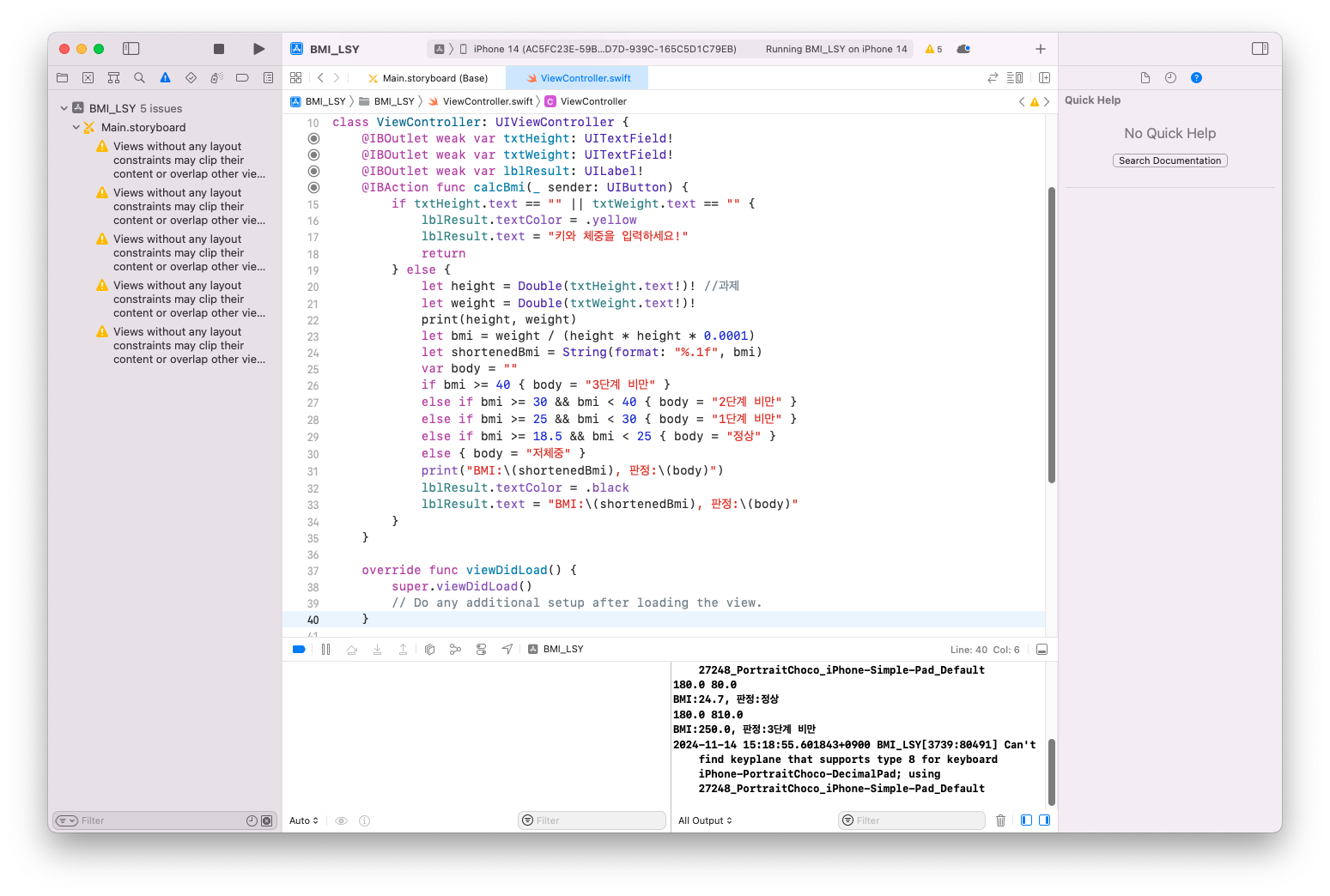Go forward in editor history
Screen dimensions: 1330x896
[337, 78]
